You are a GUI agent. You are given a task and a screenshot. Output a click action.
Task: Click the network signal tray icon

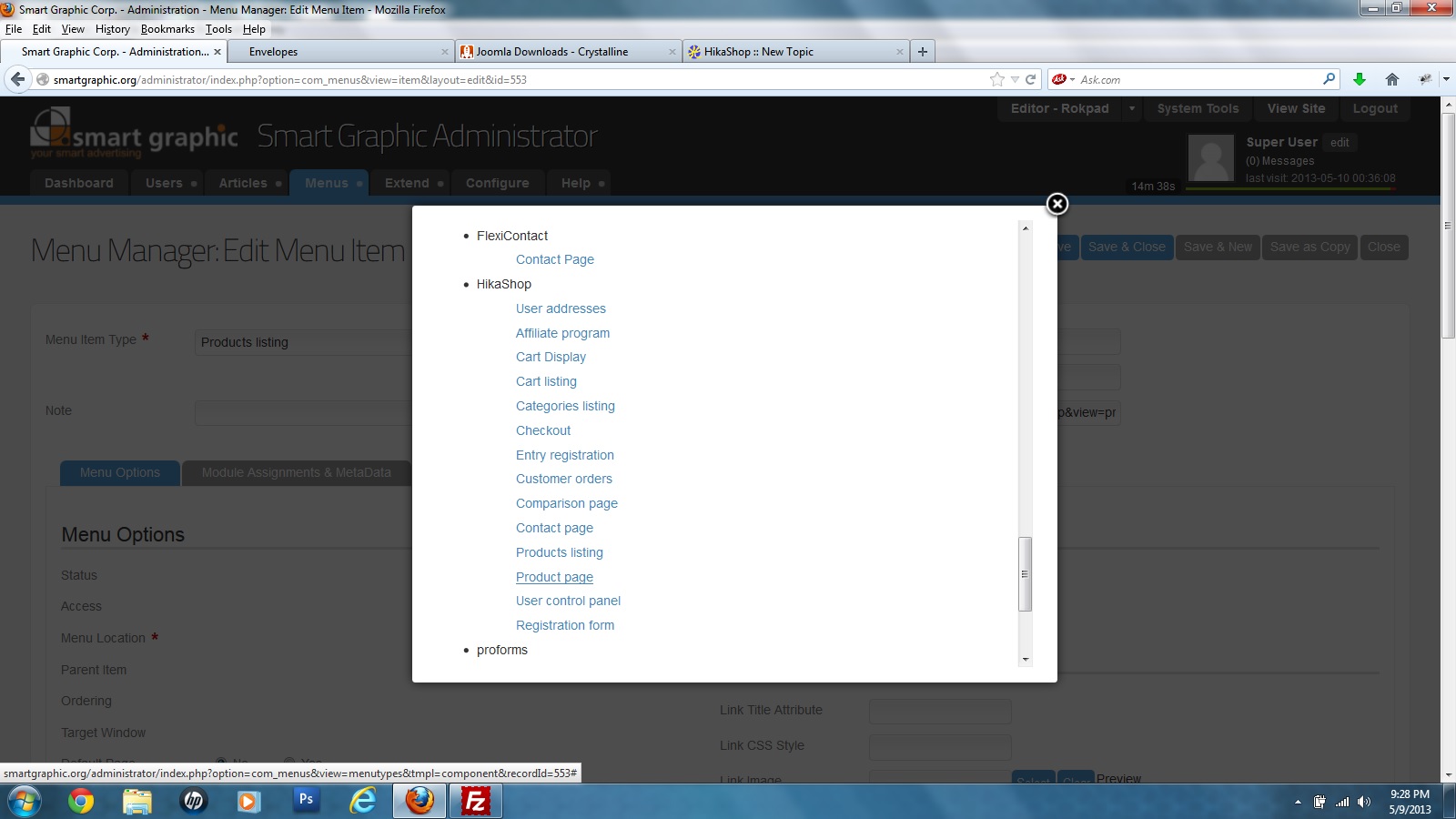[1342, 802]
